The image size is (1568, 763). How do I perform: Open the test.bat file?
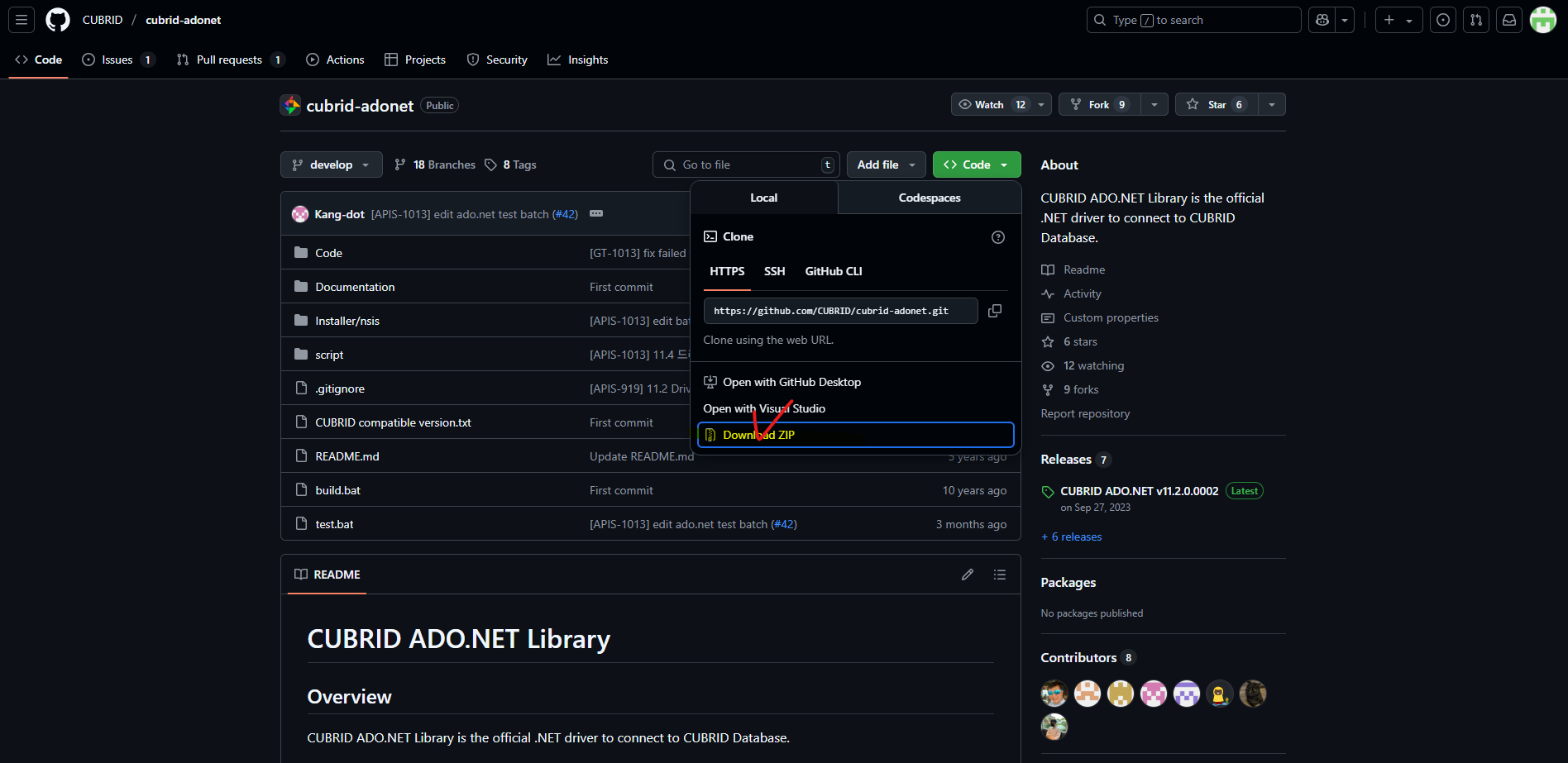(x=334, y=524)
